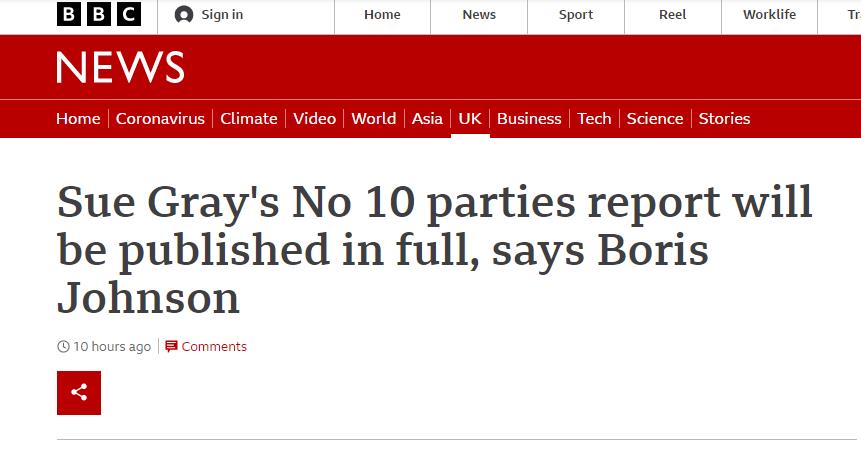The height and width of the screenshot is (455, 861).
Task: Click the red share button
Action: [x=79, y=392]
